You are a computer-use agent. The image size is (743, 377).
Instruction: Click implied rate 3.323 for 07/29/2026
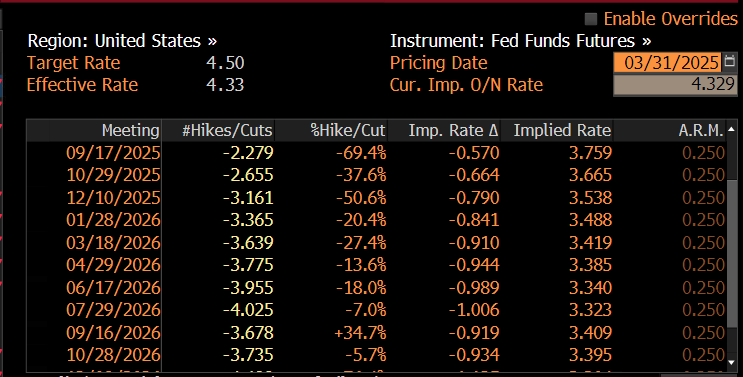590,310
